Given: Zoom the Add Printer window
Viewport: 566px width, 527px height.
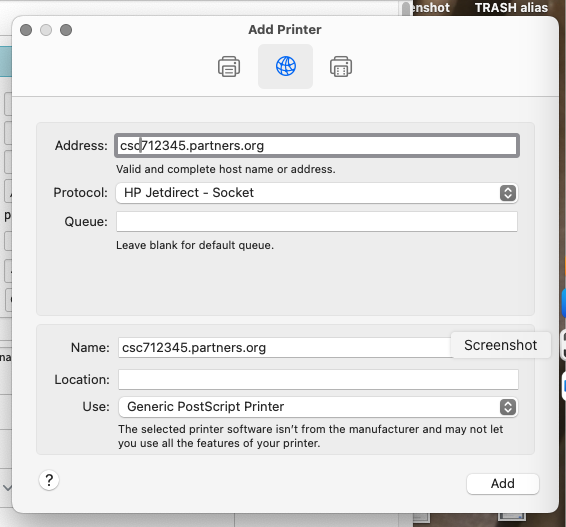Looking at the screenshot, I should 66,30.
